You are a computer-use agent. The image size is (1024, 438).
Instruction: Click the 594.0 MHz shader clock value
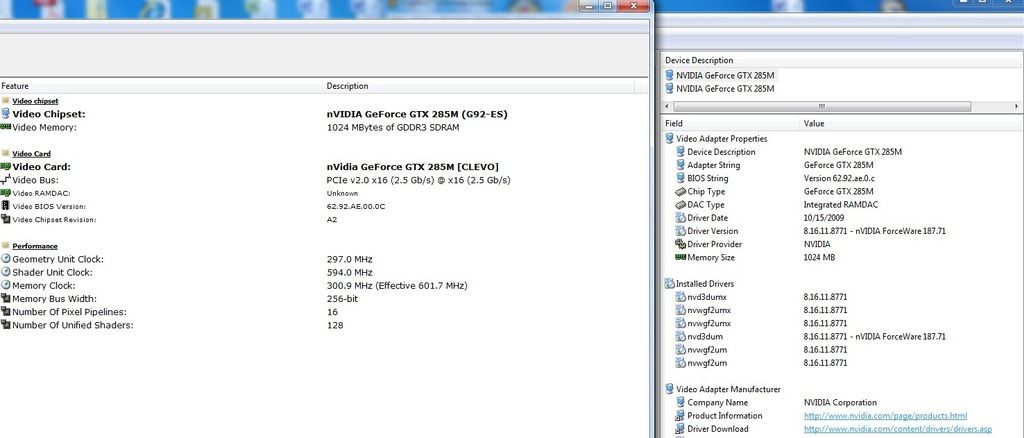(349, 272)
